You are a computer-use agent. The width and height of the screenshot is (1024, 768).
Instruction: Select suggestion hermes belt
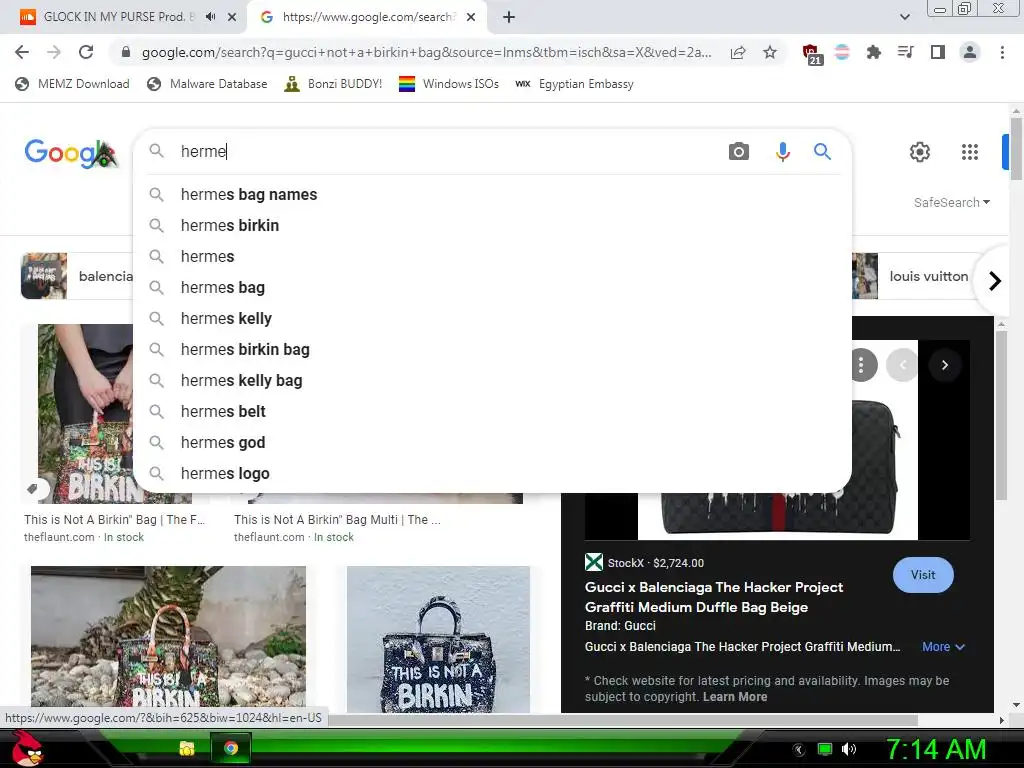(x=492, y=411)
